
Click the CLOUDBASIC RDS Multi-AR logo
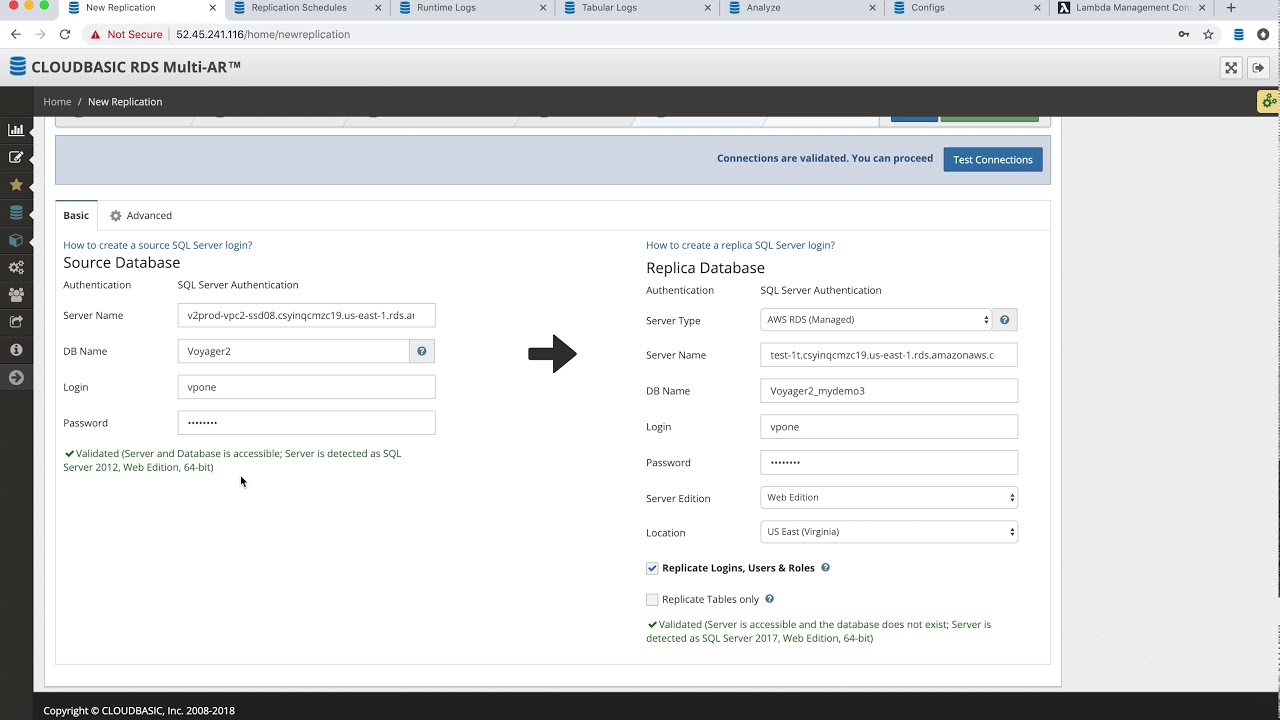[125, 67]
